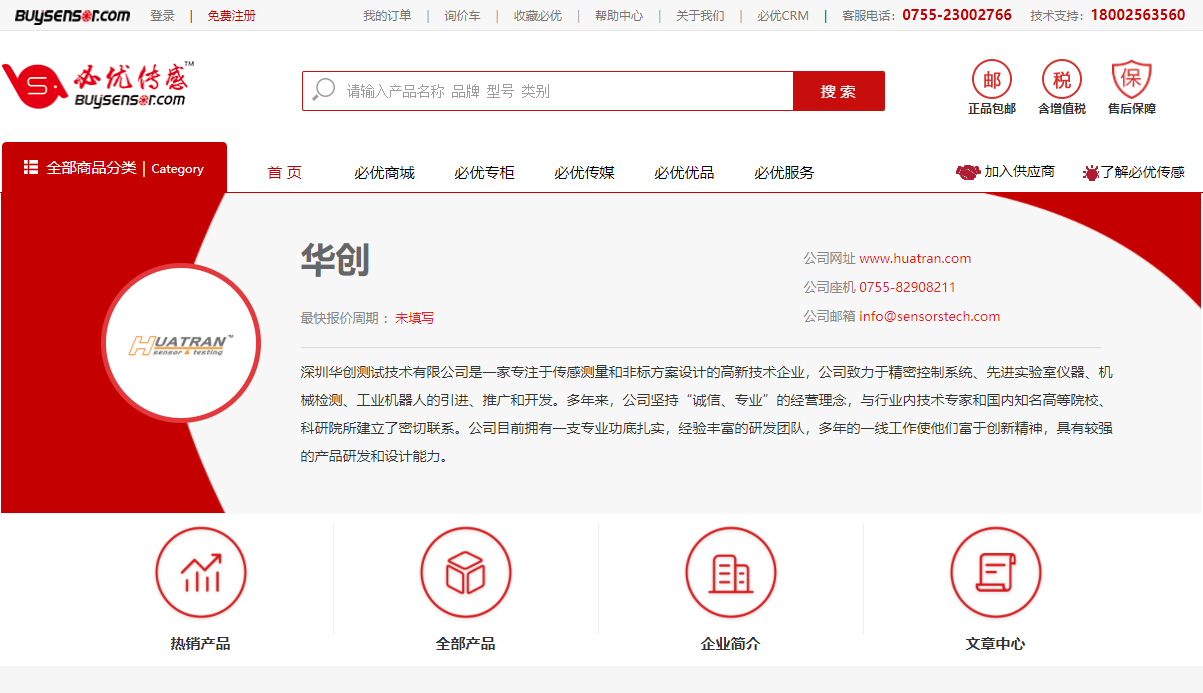Click the 正品包邮 label text
Screen dimensions: 1203x693
click(992, 109)
